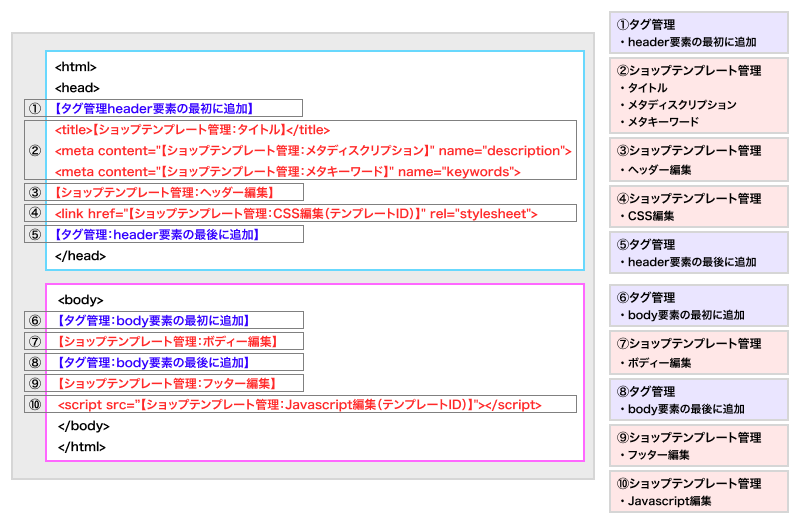This screenshot has height=524, width=800.
Task: Click the closing </body> tag line
Action: (x=84, y=426)
